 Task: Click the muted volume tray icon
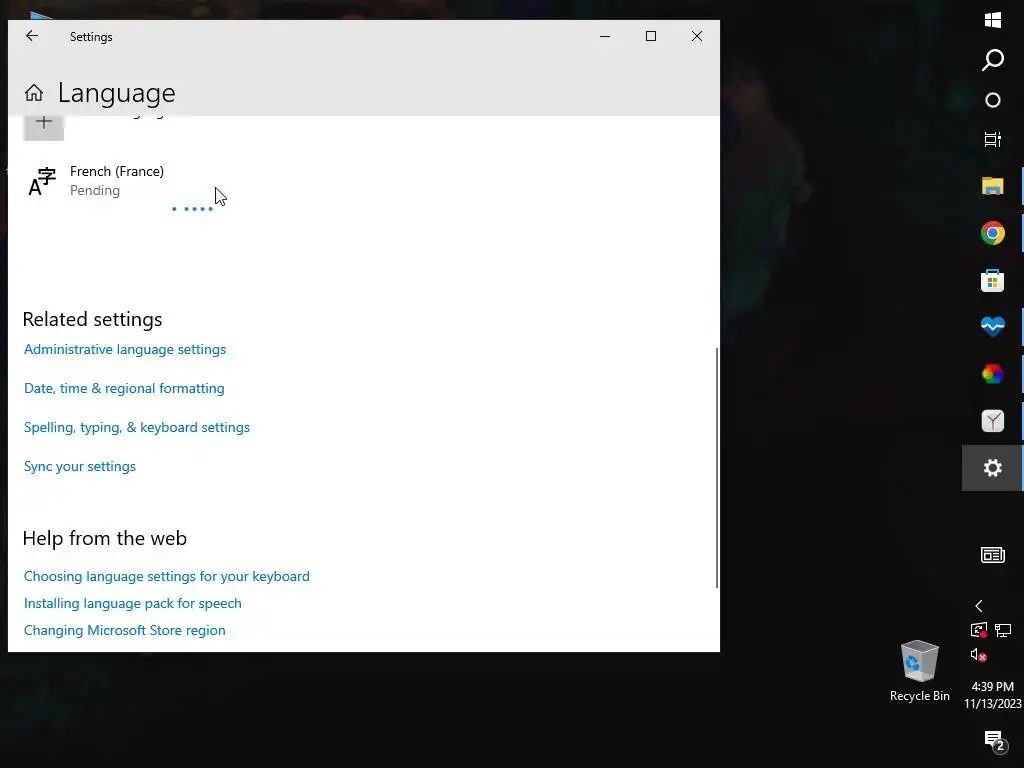click(x=978, y=655)
